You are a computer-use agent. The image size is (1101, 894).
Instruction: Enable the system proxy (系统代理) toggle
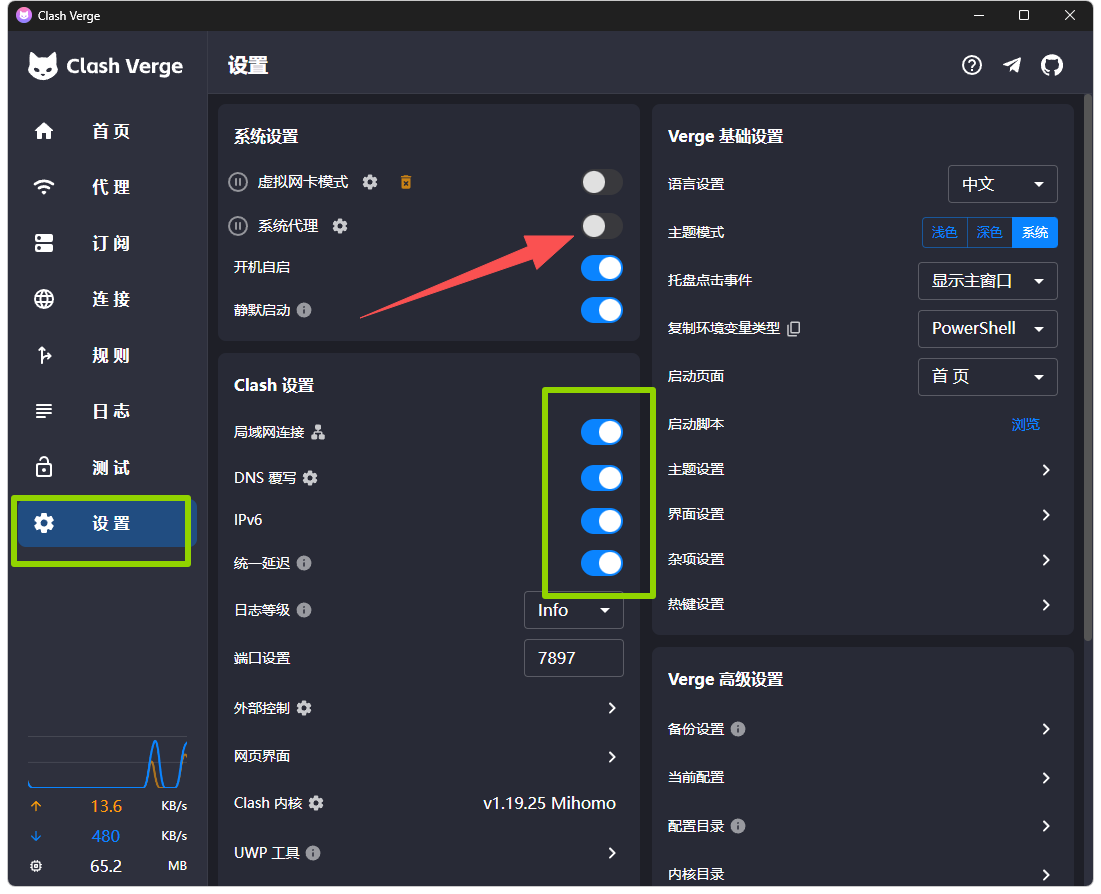click(602, 226)
